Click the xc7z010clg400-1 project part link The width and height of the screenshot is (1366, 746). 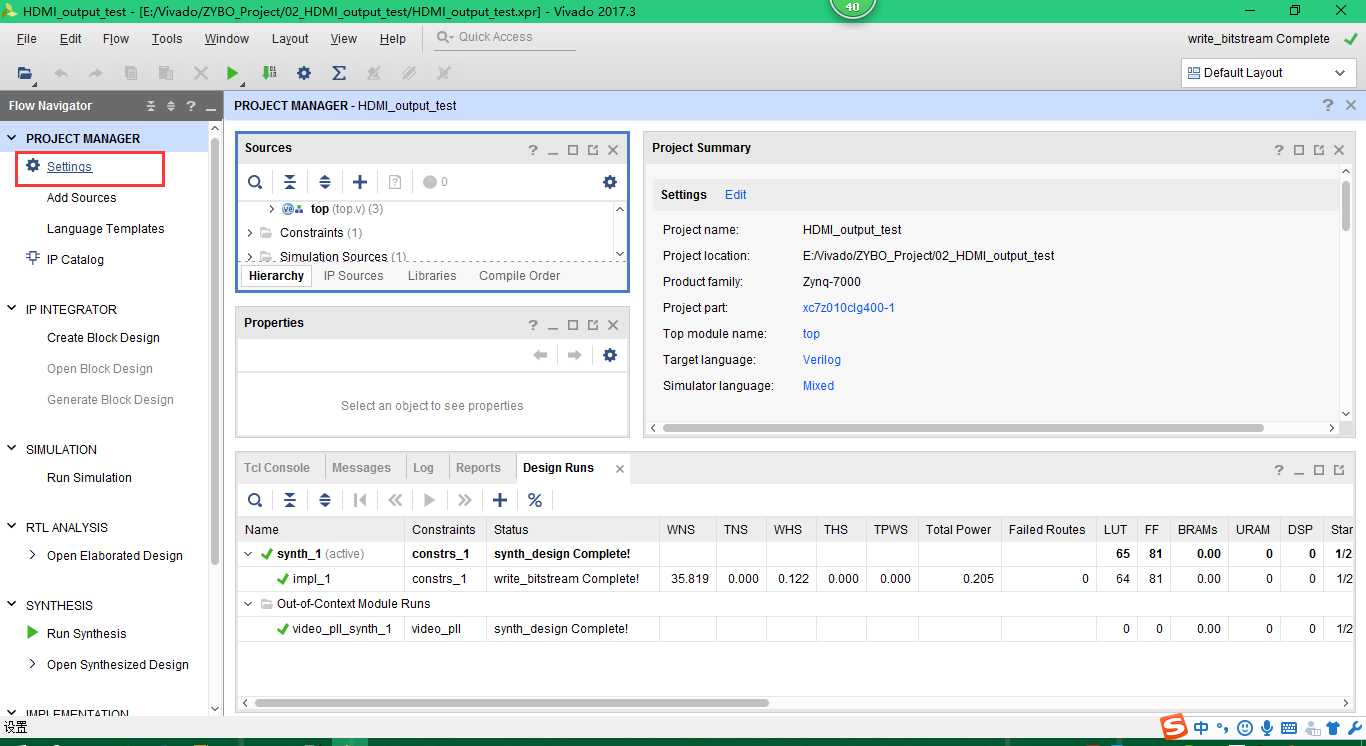click(849, 308)
